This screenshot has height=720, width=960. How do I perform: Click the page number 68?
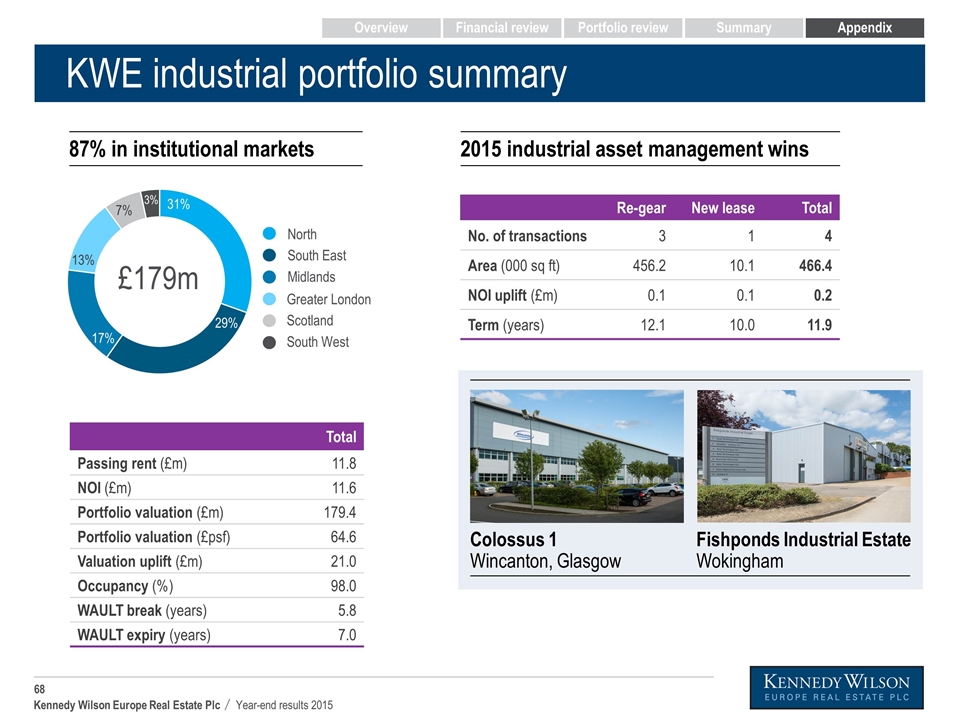pos(39,689)
